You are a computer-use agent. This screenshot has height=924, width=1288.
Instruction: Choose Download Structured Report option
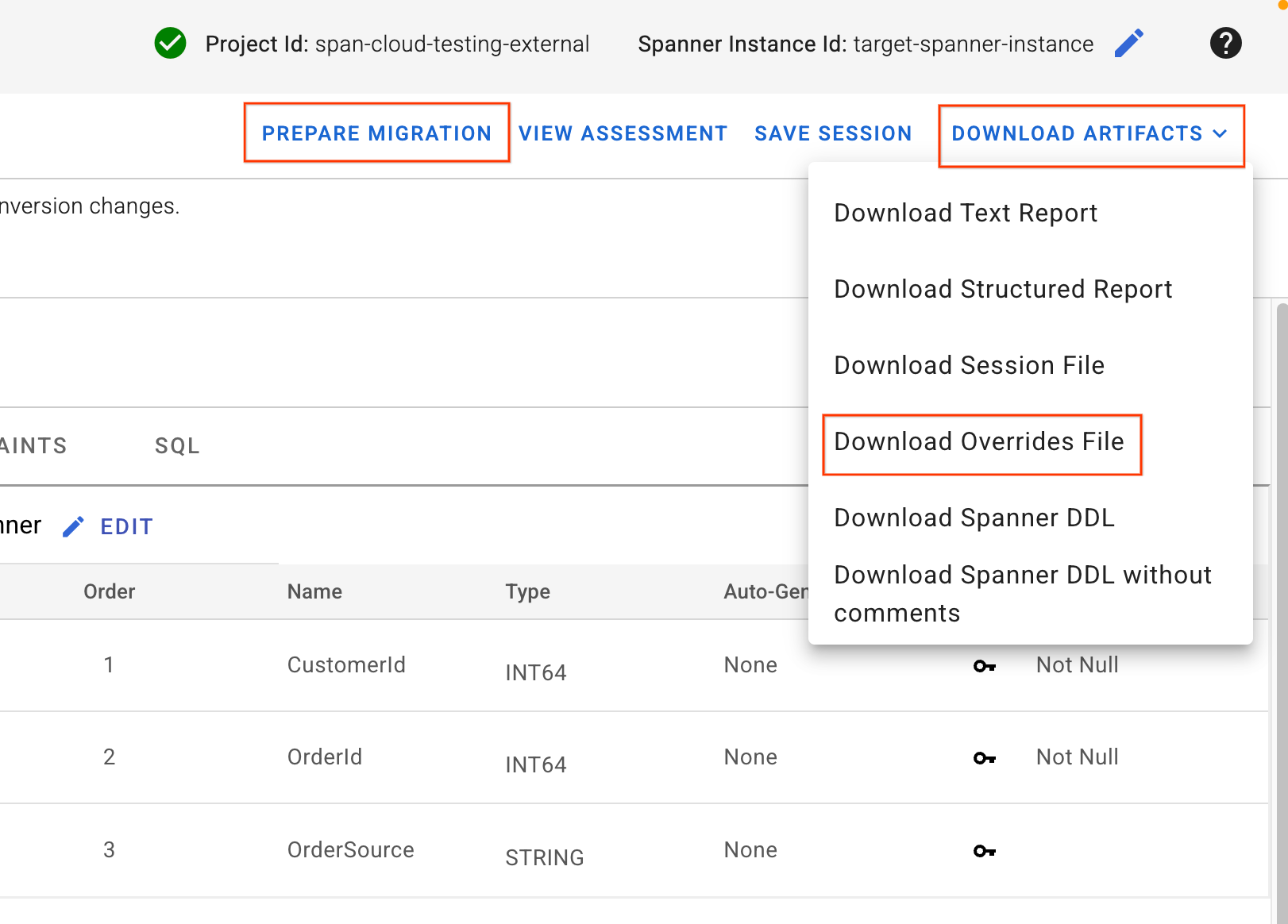point(1002,289)
